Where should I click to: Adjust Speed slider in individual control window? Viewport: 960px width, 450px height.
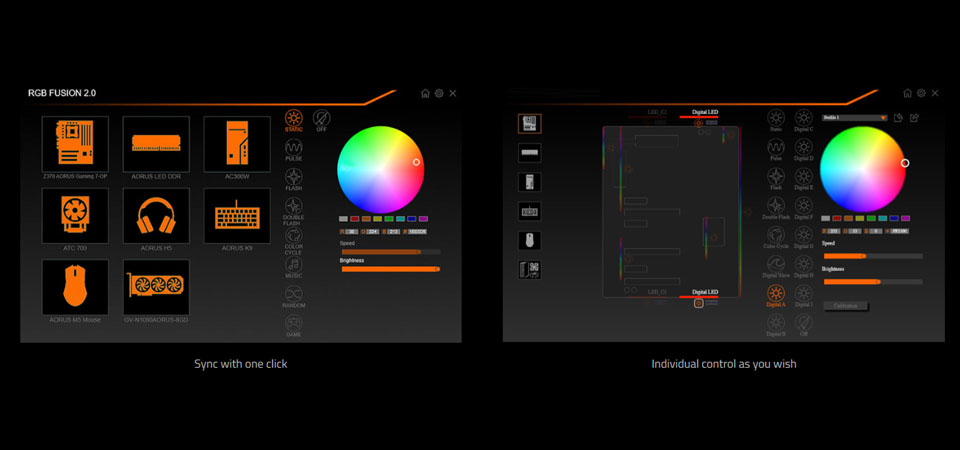click(x=873, y=256)
